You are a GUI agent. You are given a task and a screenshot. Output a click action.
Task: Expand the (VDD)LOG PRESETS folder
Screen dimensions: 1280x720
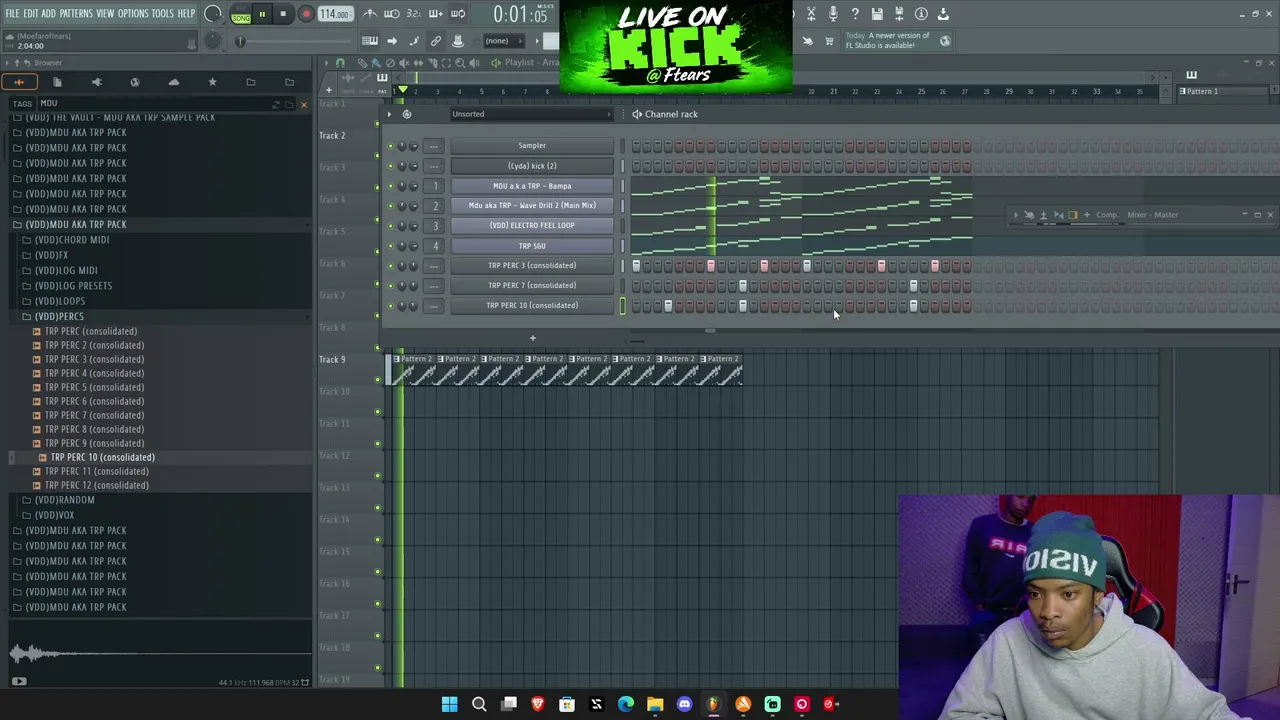73,286
